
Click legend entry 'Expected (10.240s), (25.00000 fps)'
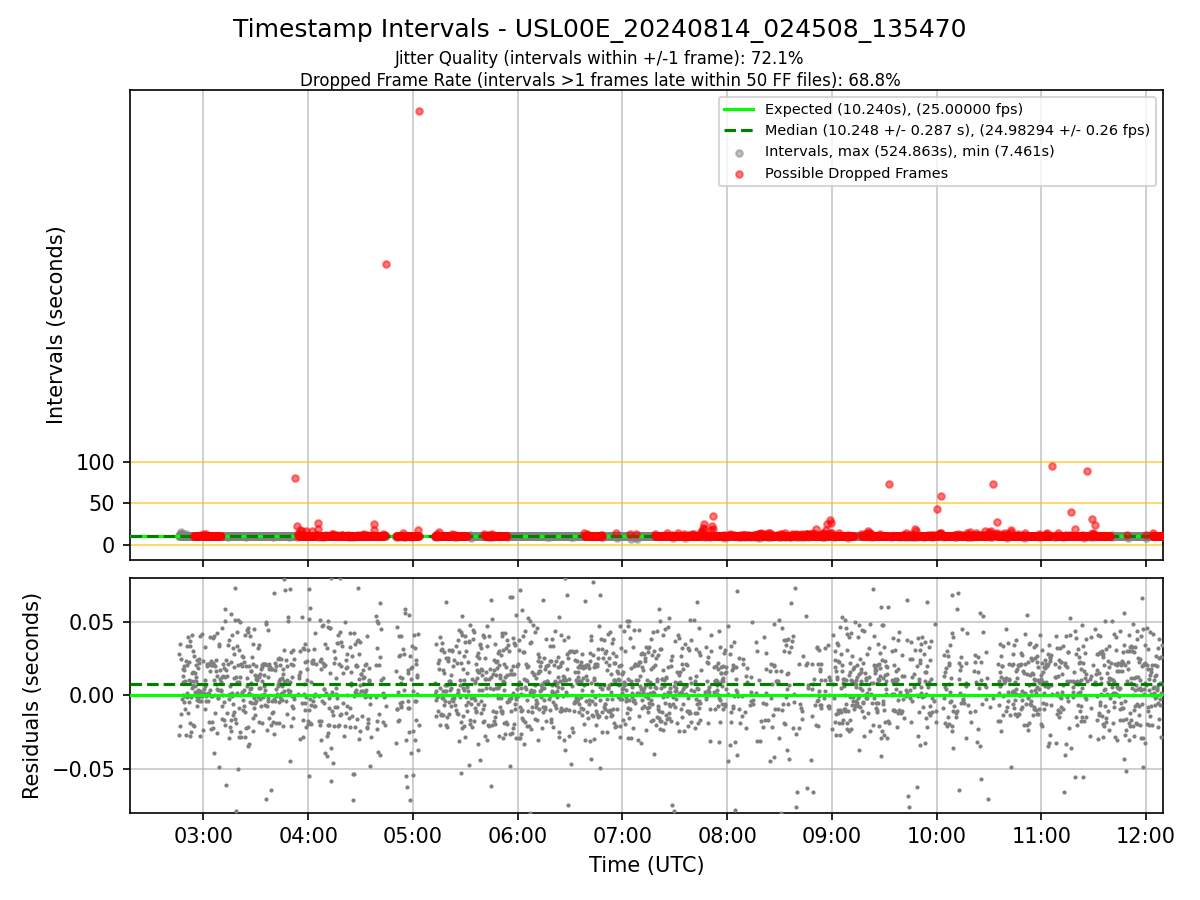893,109
